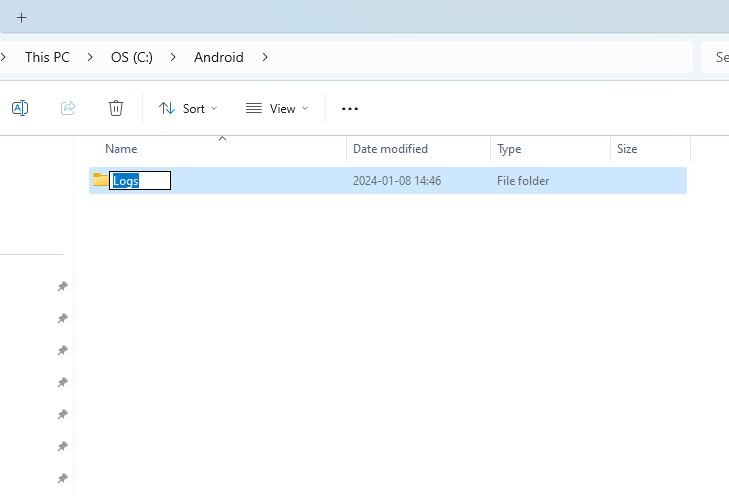Expand the chevron before This PC
This screenshot has width=729, height=496.
[3, 57]
